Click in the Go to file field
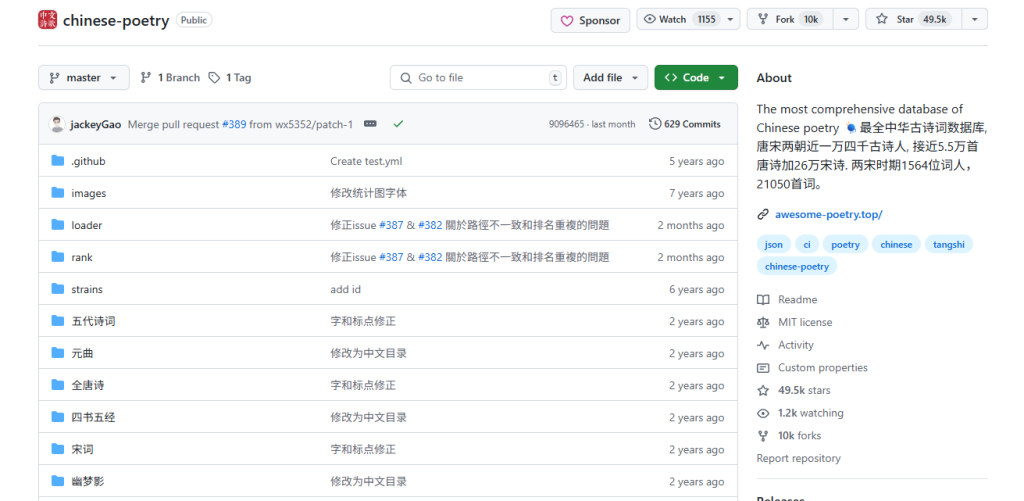1024x501 pixels. (x=478, y=78)
